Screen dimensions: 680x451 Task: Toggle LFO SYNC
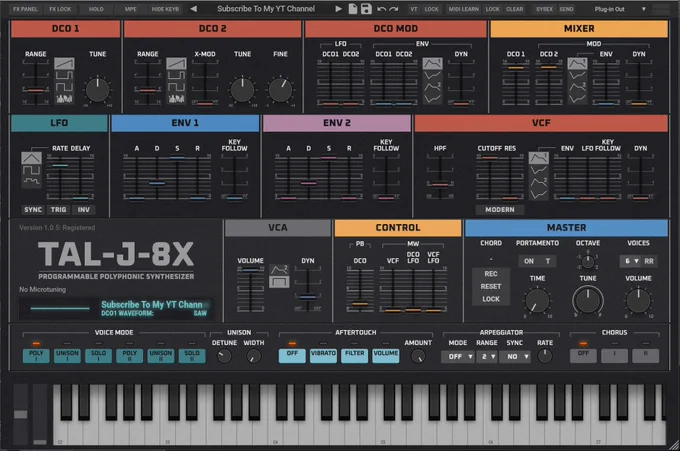point(33,209)
